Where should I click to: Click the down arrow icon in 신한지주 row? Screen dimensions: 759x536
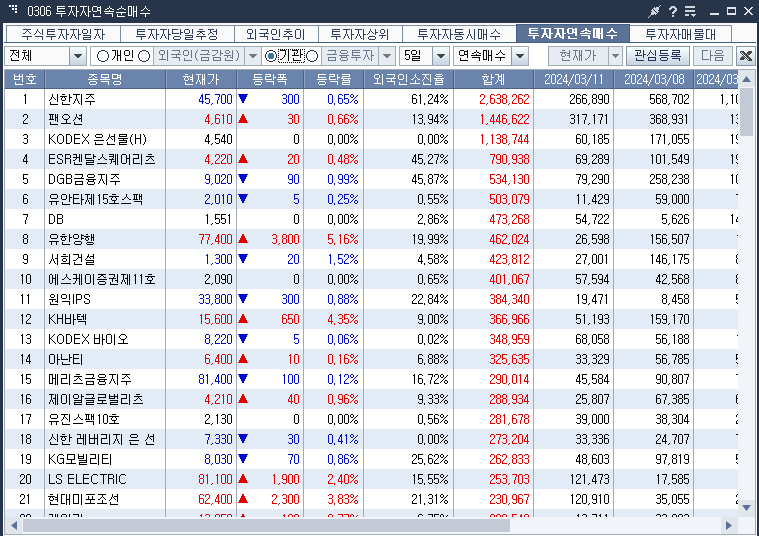click(243, 99)
